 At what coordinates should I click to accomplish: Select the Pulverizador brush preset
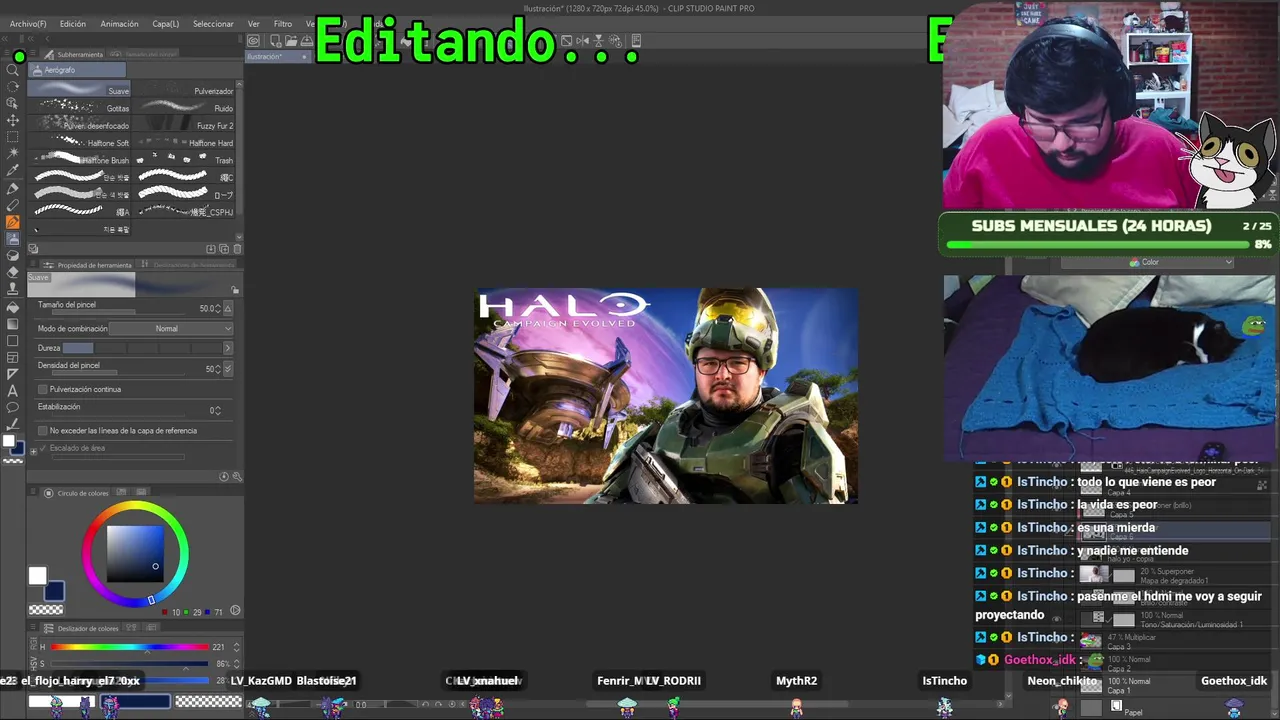pos(184,90)
